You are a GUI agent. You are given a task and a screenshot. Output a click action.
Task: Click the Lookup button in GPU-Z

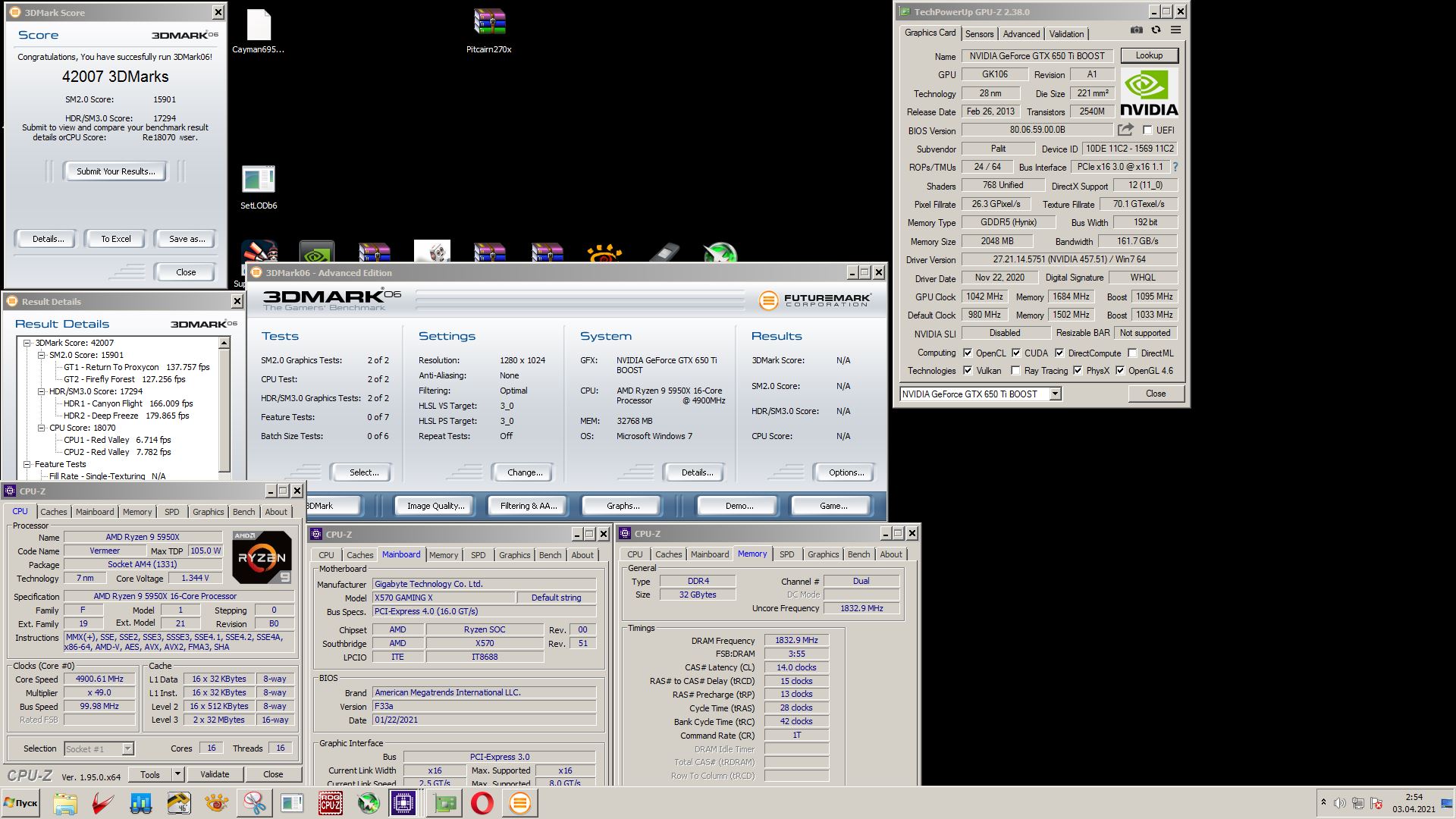coord(1149,55)
